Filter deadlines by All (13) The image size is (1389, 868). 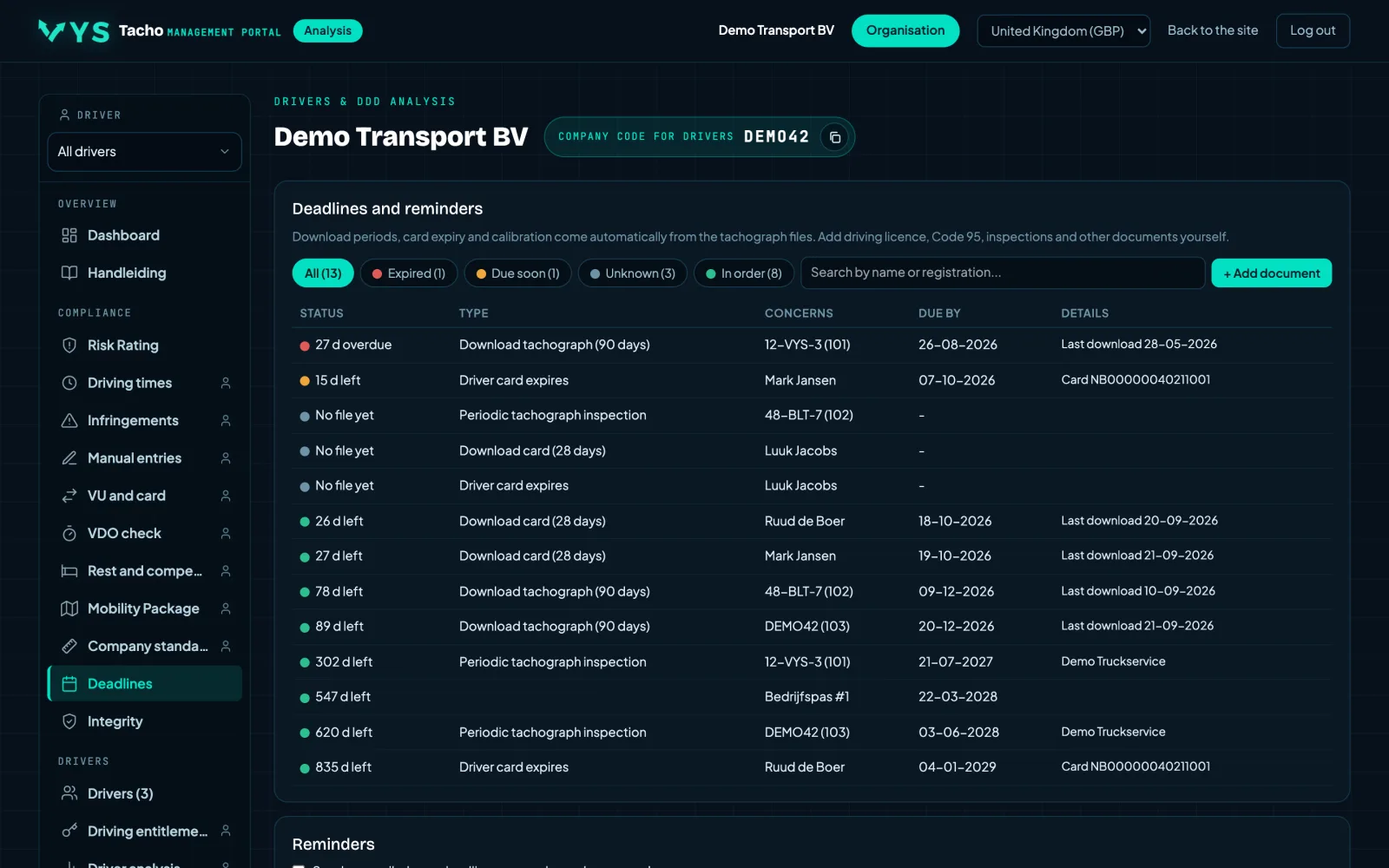323,273
